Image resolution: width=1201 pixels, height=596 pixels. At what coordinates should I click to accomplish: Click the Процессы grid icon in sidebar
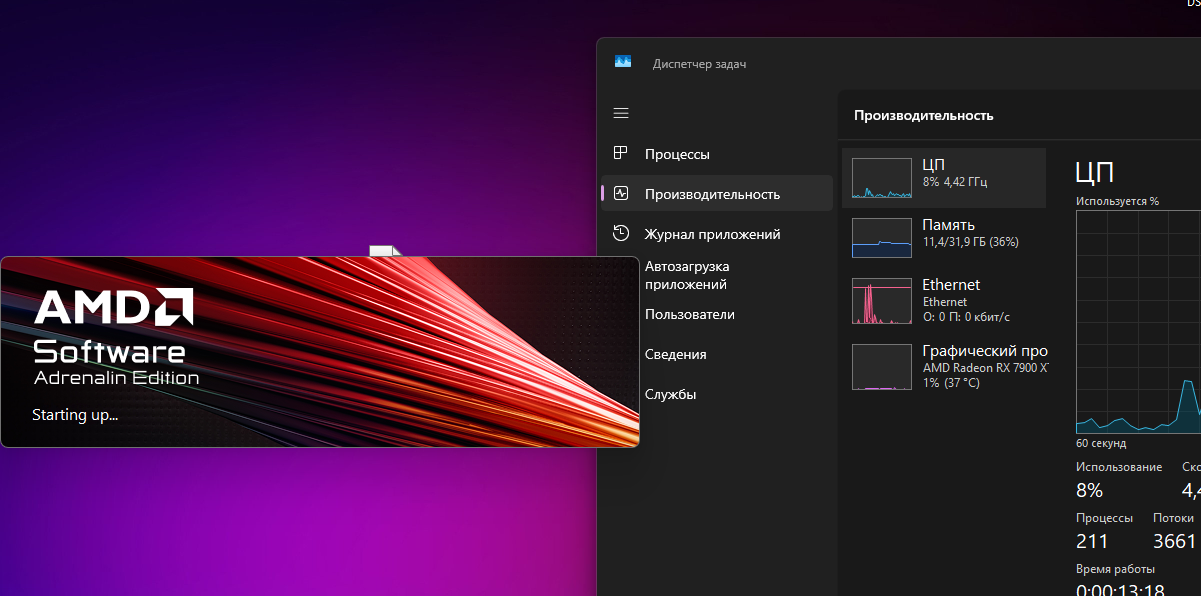pyautogui.click(x=621, y=154)
